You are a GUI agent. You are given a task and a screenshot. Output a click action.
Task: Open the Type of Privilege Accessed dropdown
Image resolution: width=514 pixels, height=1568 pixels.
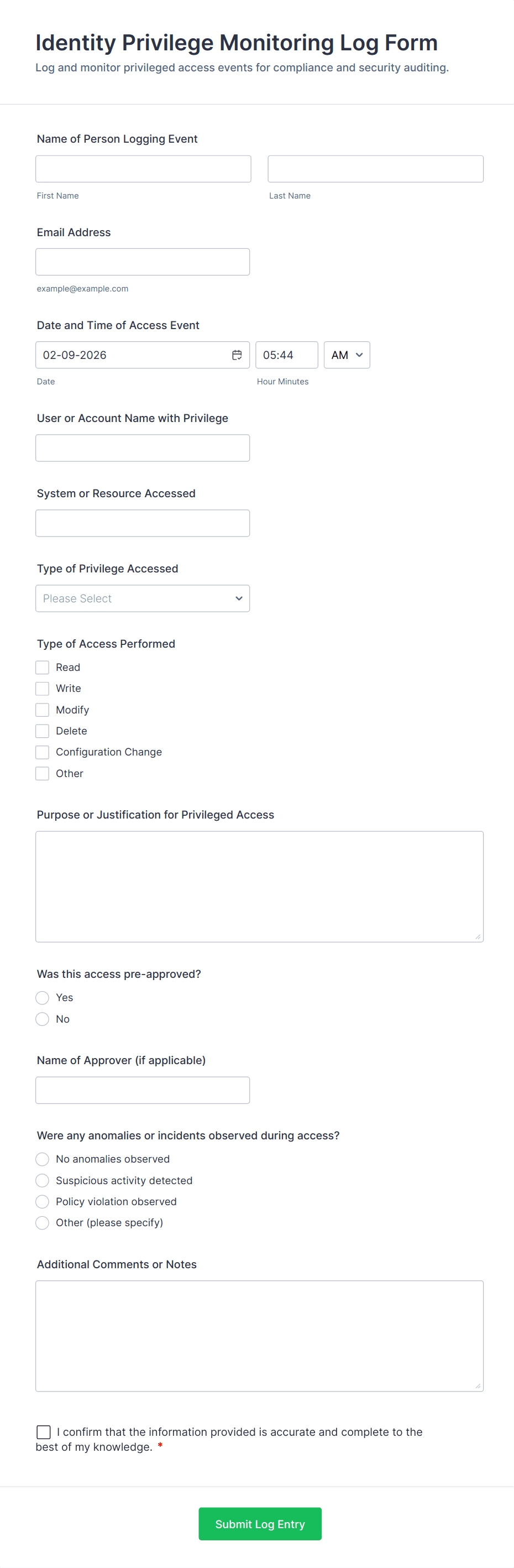point(143,598)
